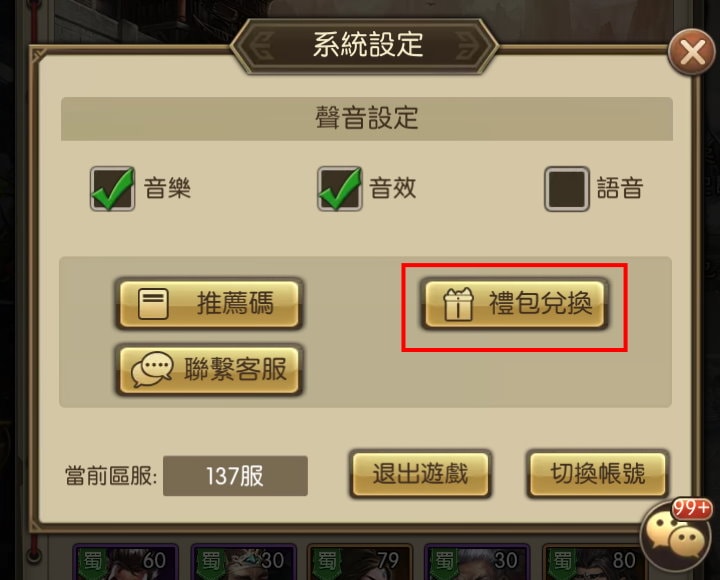
Task: Select the 蜀 hero card level 80
Action: point(593,562)
